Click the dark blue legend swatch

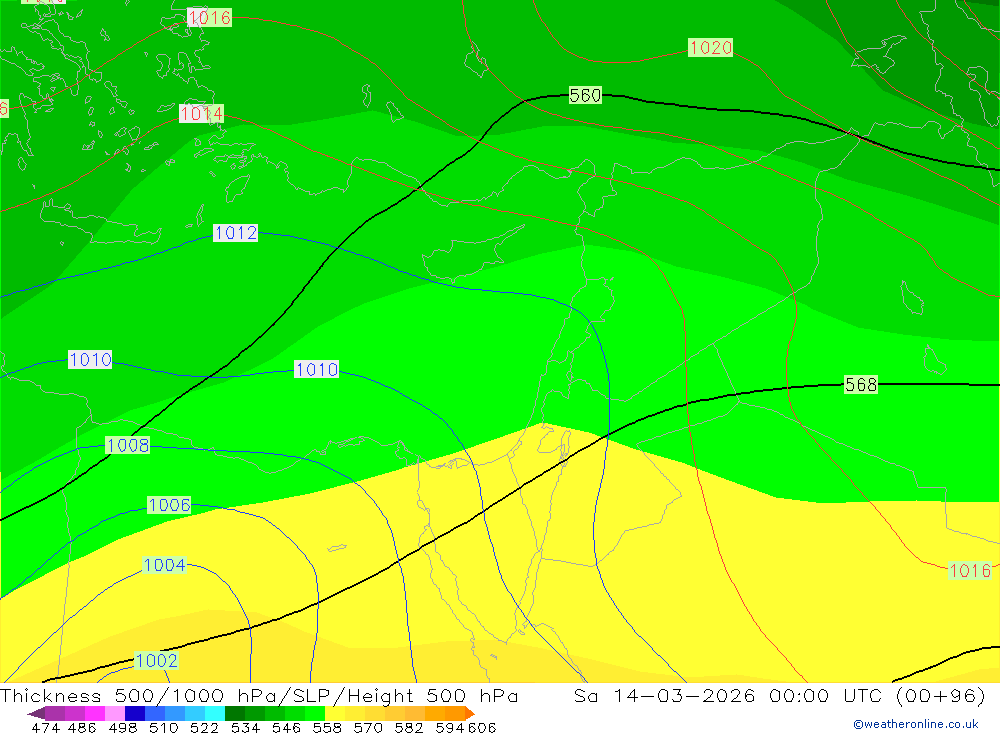(x=135, y=713)
